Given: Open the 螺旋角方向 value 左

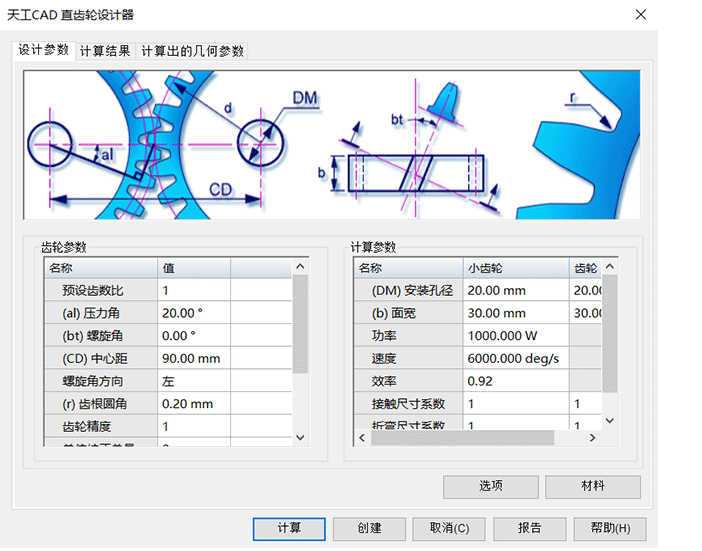Looking at the screenshot, I should coord(194,381).
